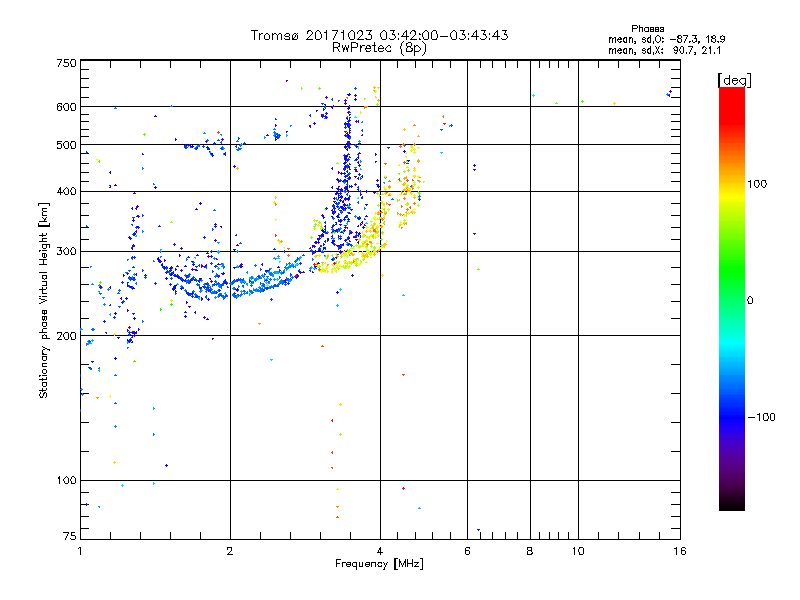Click the x-axis tick label '2'

click(230, 551)
